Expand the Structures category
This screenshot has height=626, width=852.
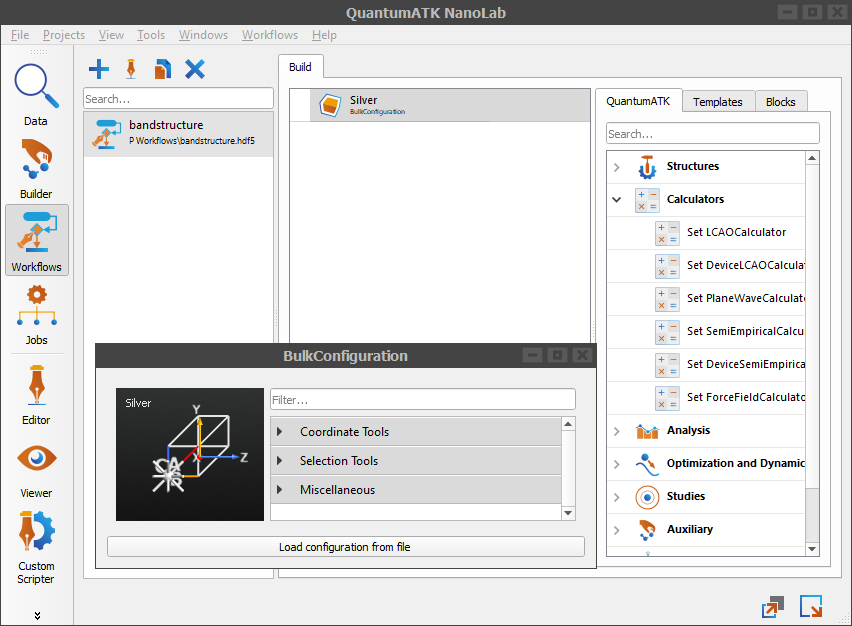point(617,167)
